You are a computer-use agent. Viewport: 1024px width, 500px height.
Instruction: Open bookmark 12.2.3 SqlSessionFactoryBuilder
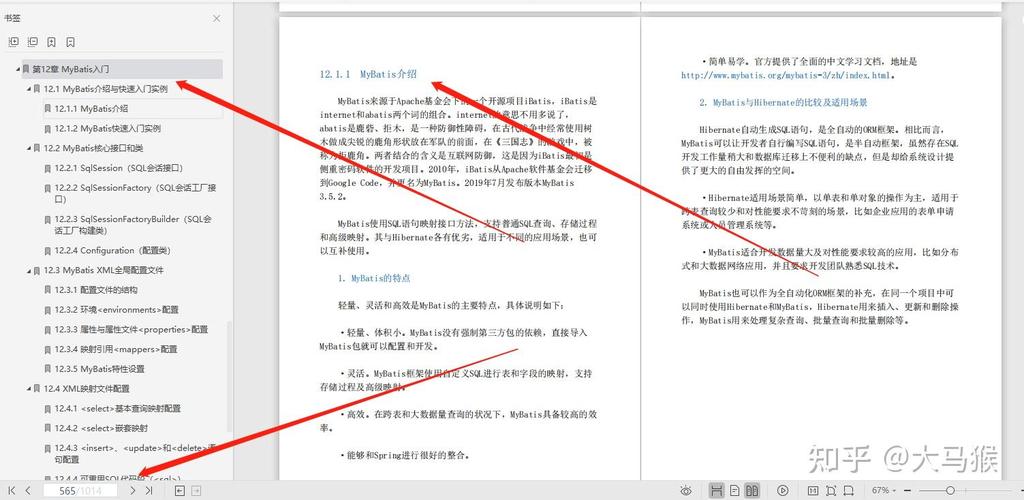pos(133,225)
